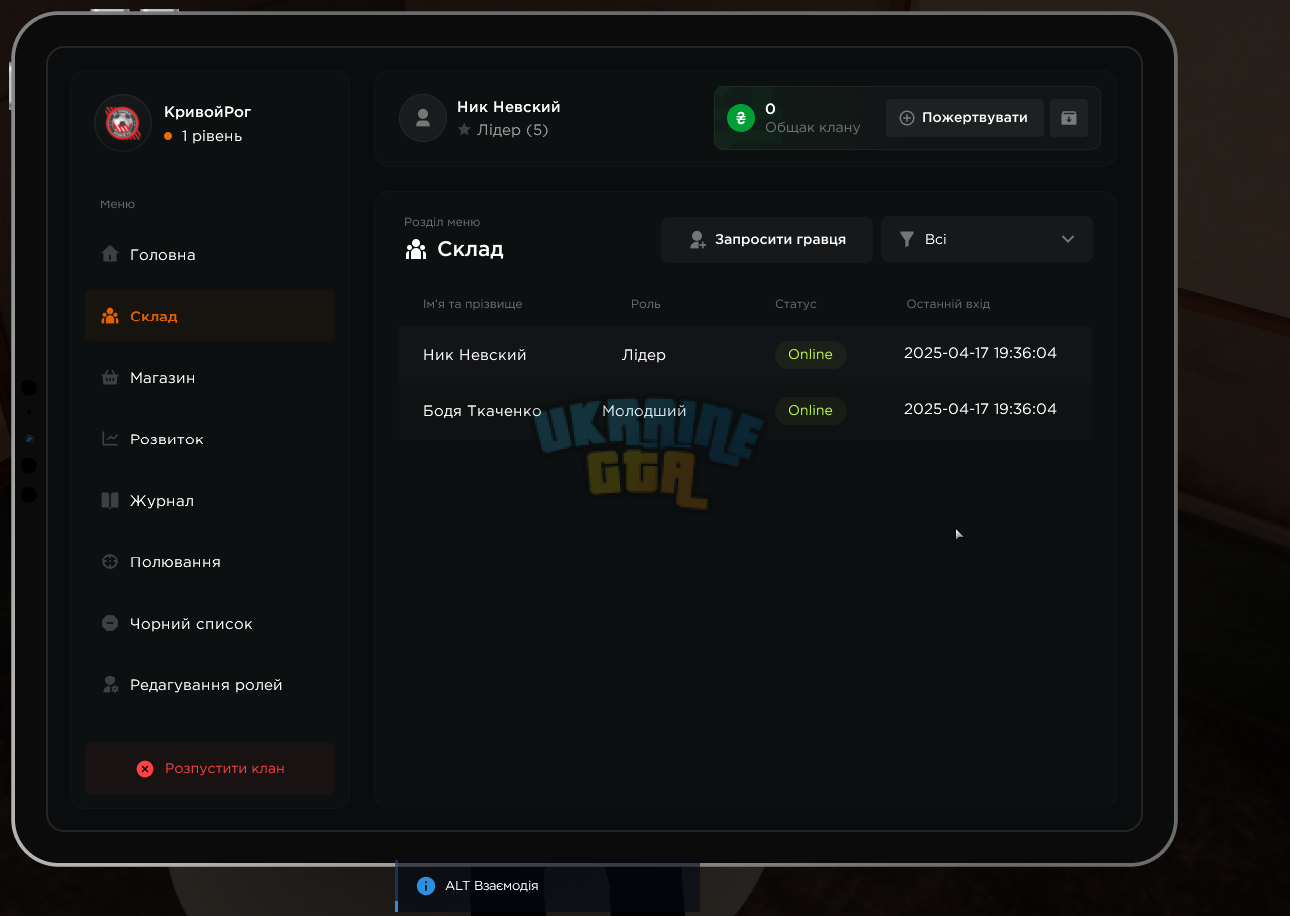Click the profile avatar of Ник Невский

[423, 118]
